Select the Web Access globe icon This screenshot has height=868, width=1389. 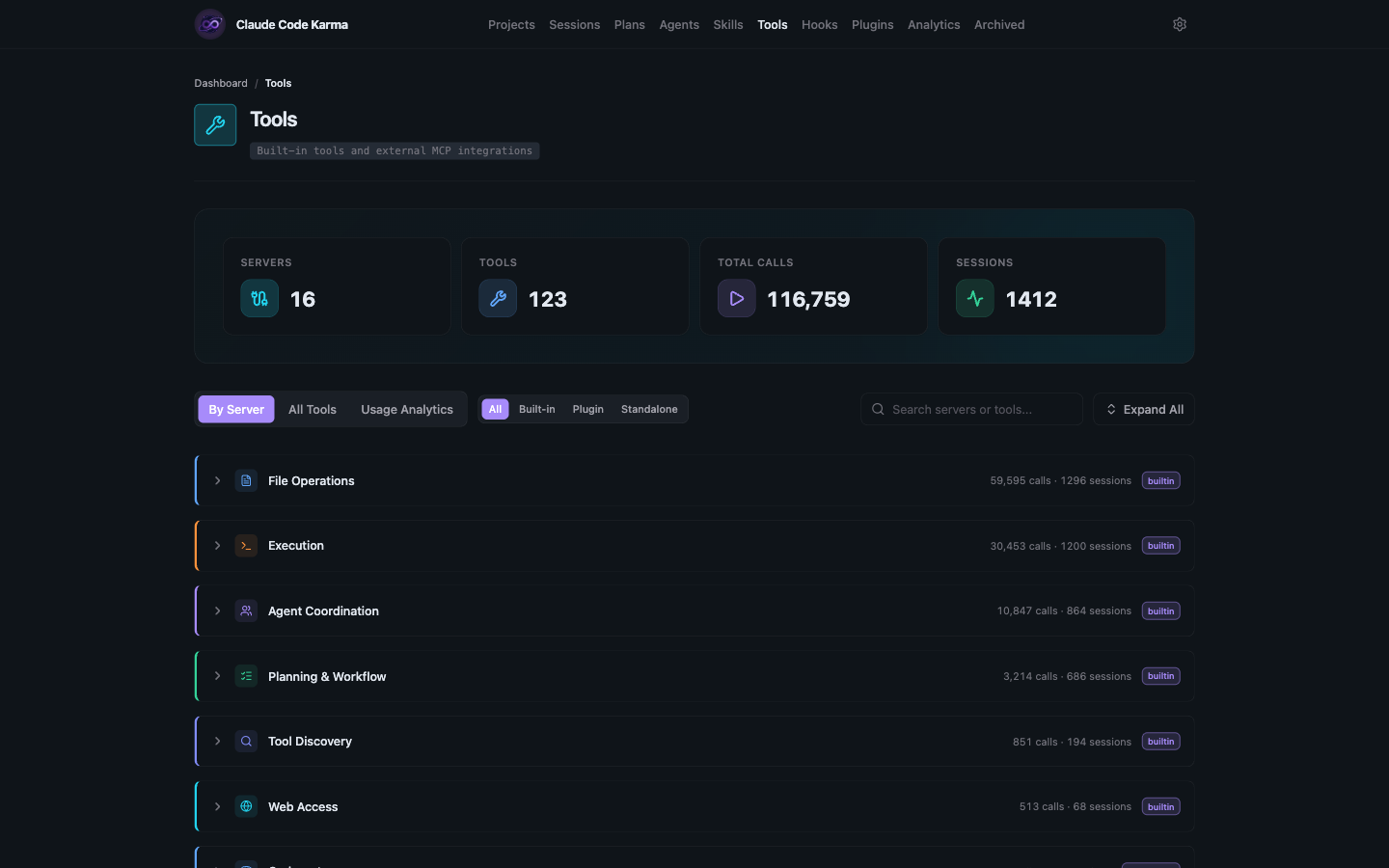pyautogui.click(x=246, y=806)
